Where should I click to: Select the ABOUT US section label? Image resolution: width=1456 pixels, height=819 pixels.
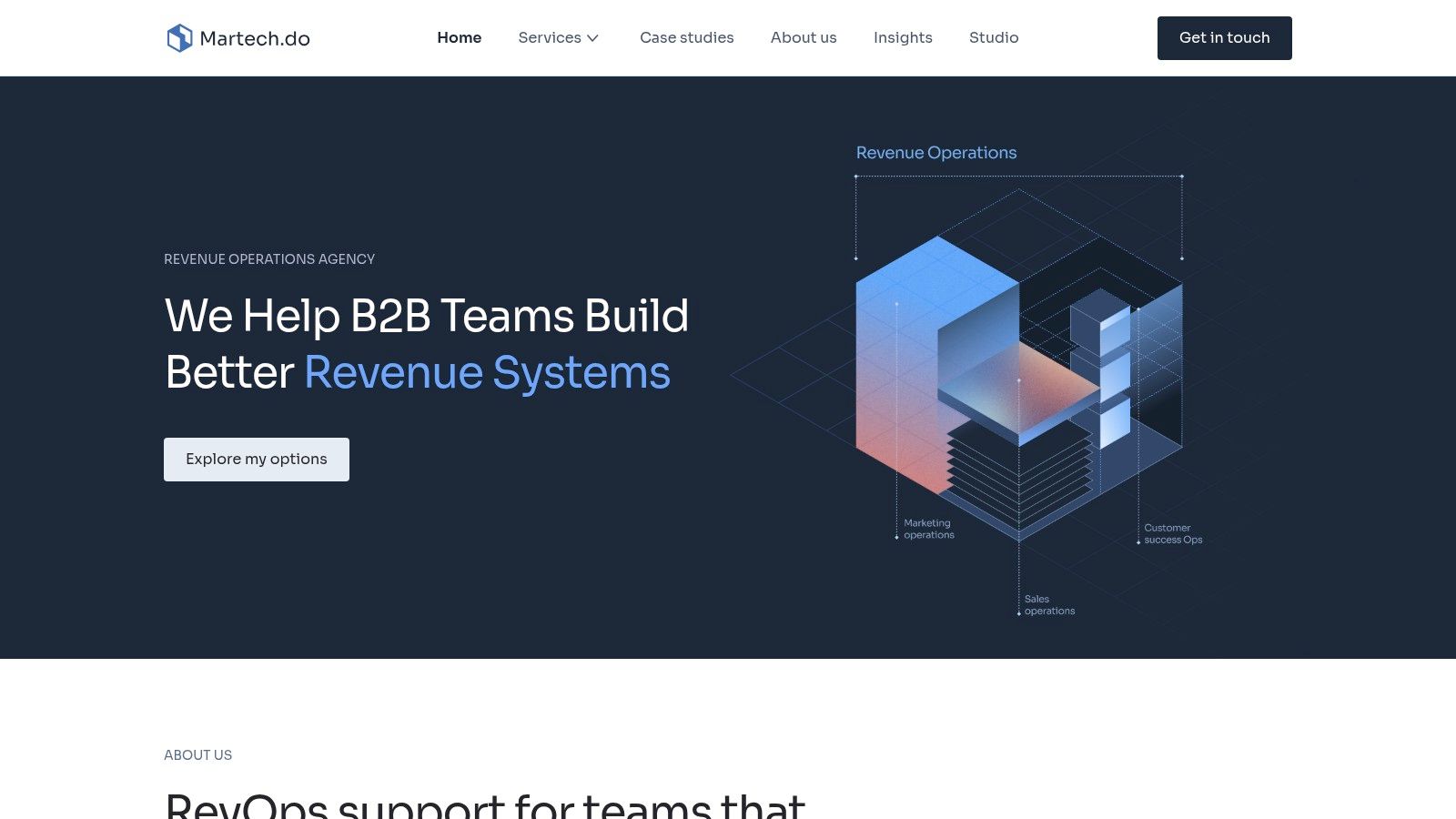coord(198,755)
